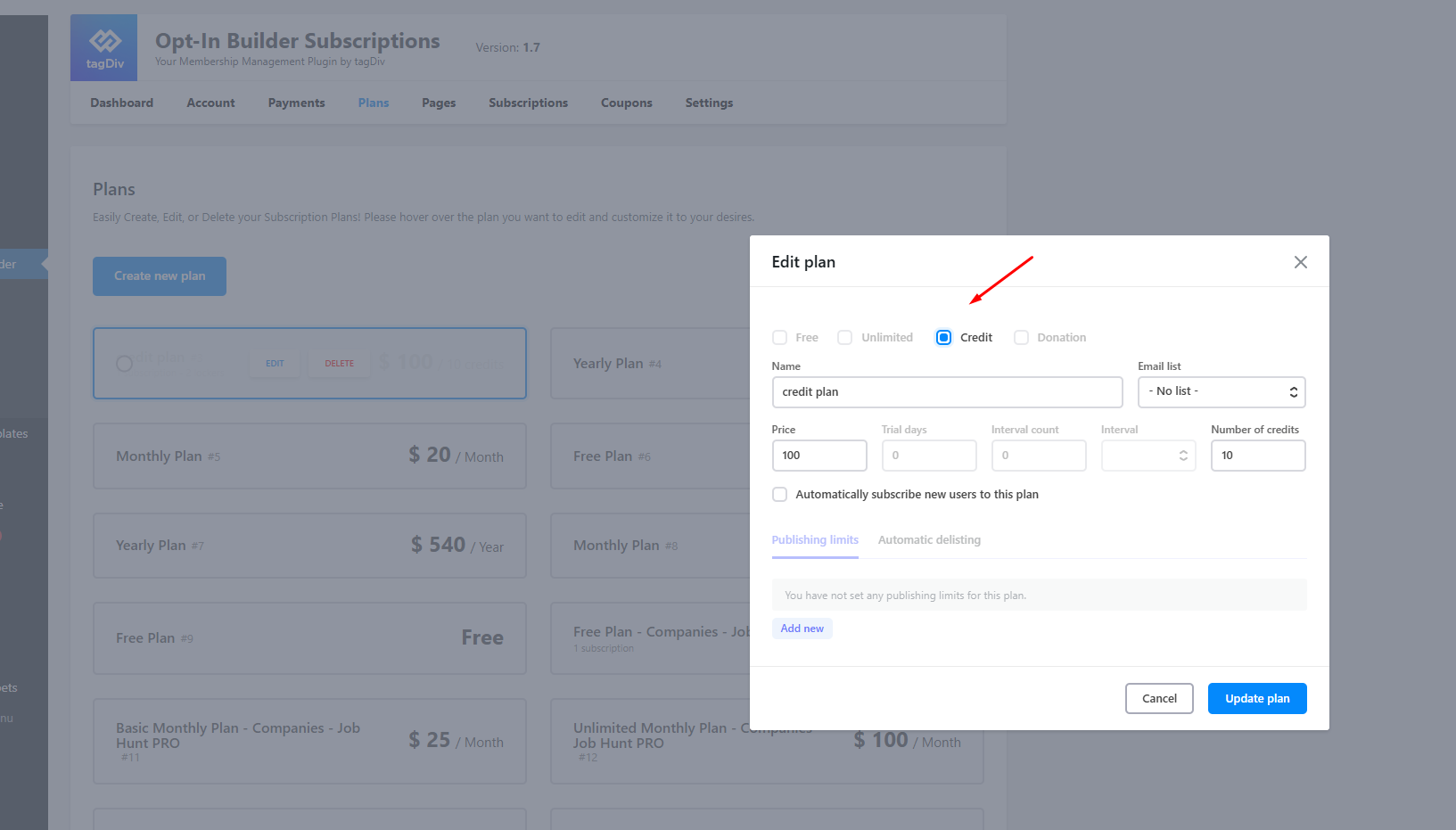
Task: Click DELETE on the credit plan card
Action: pyautogui.click(x=340, y=364)
